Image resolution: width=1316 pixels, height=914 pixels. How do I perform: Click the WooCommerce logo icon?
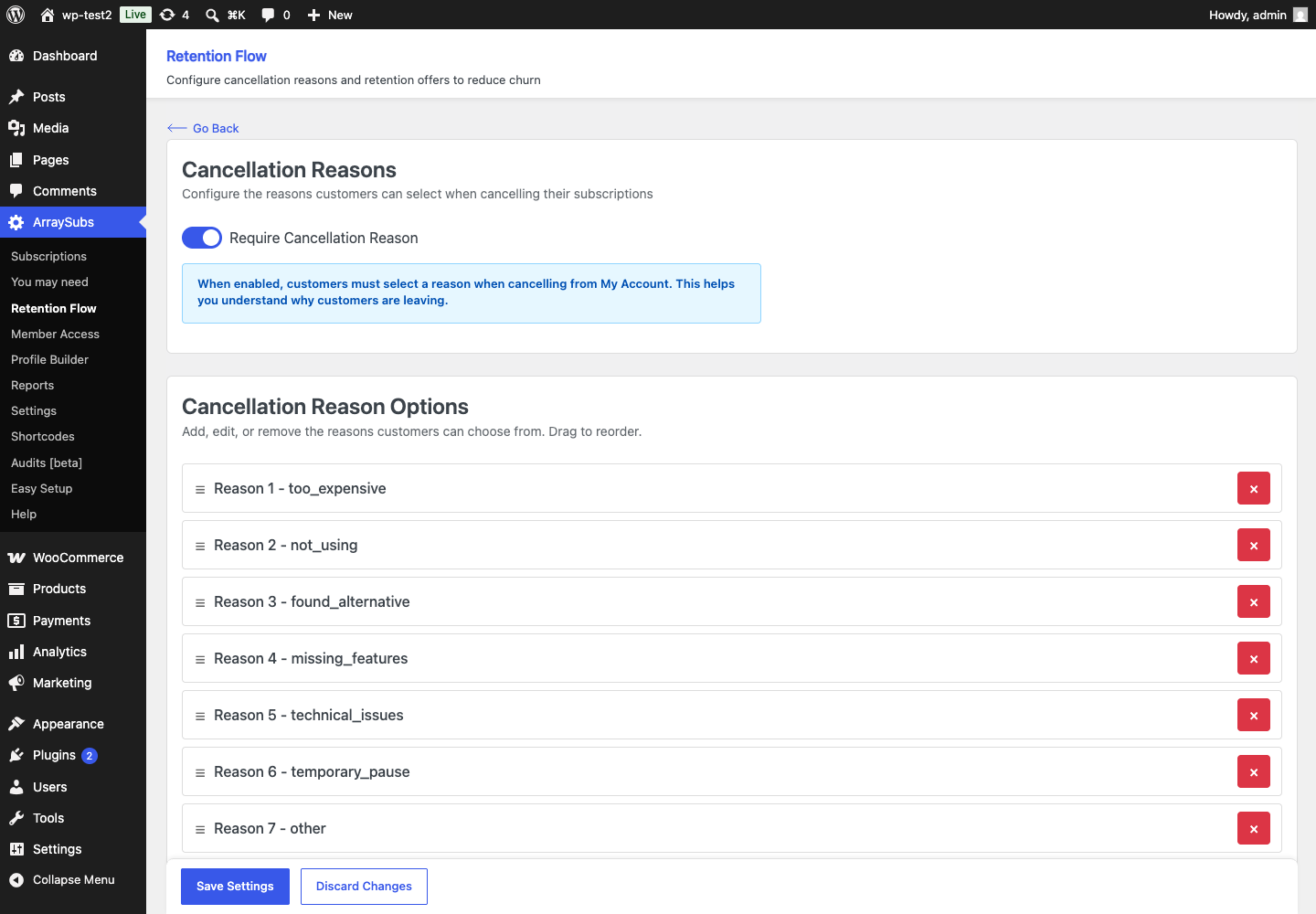point(16,558)
